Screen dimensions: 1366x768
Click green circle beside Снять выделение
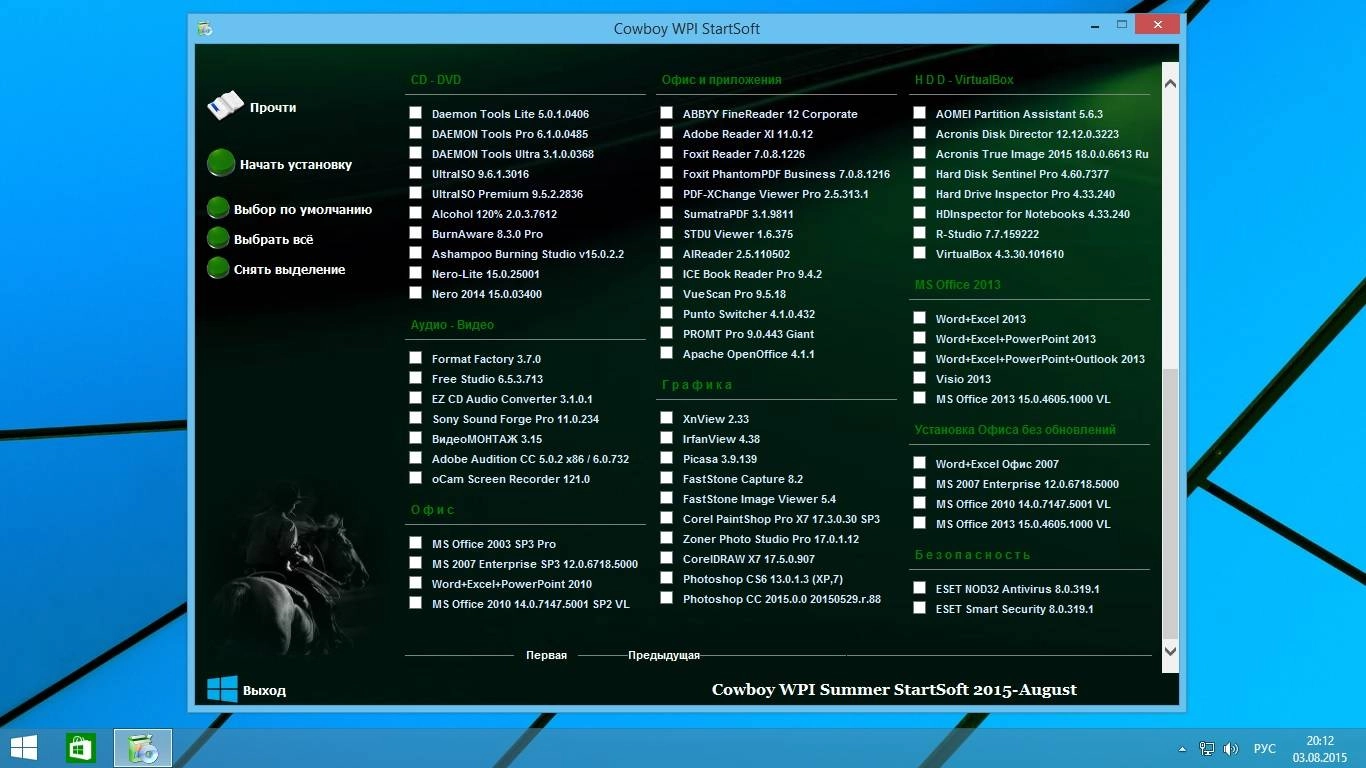pos(218,268)
